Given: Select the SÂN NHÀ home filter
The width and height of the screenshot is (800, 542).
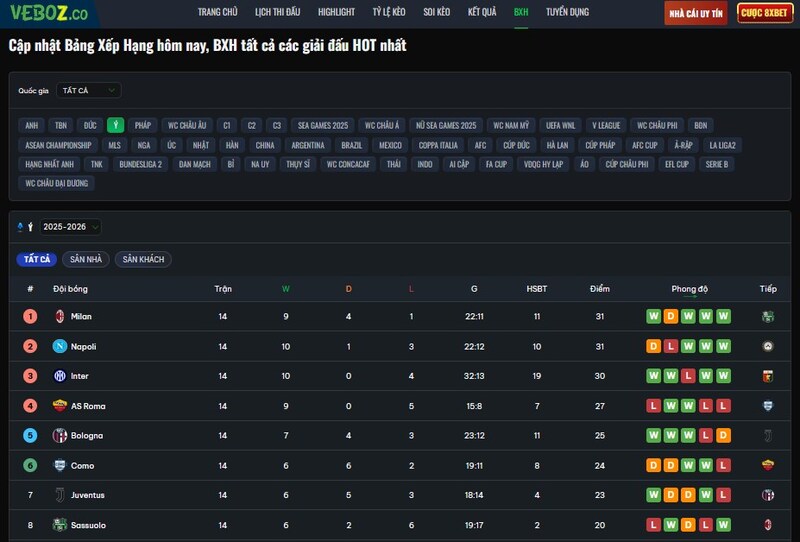Looking at the screenshot, I should point(86,259).
